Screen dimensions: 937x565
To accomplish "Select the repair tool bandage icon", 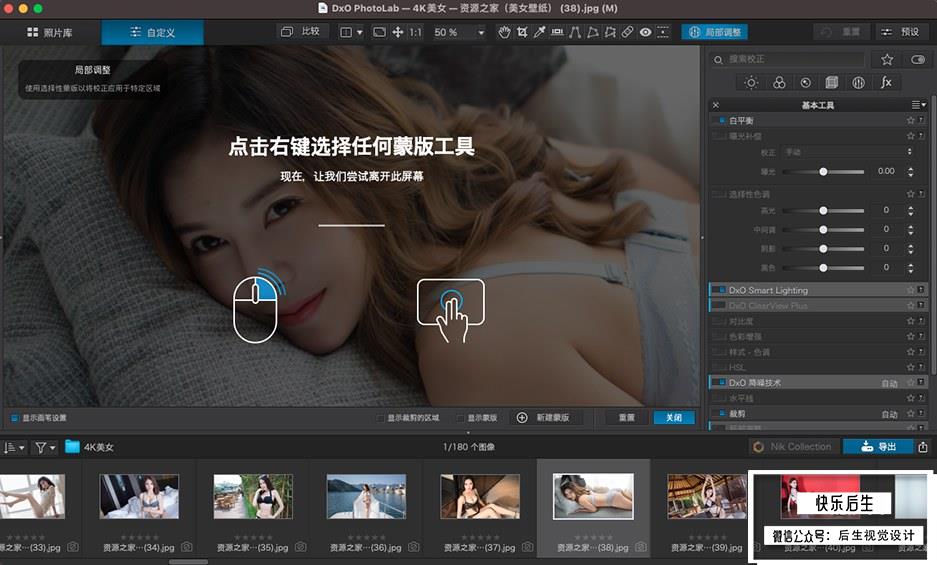I will pyautogui.click(x=627, y=32).
